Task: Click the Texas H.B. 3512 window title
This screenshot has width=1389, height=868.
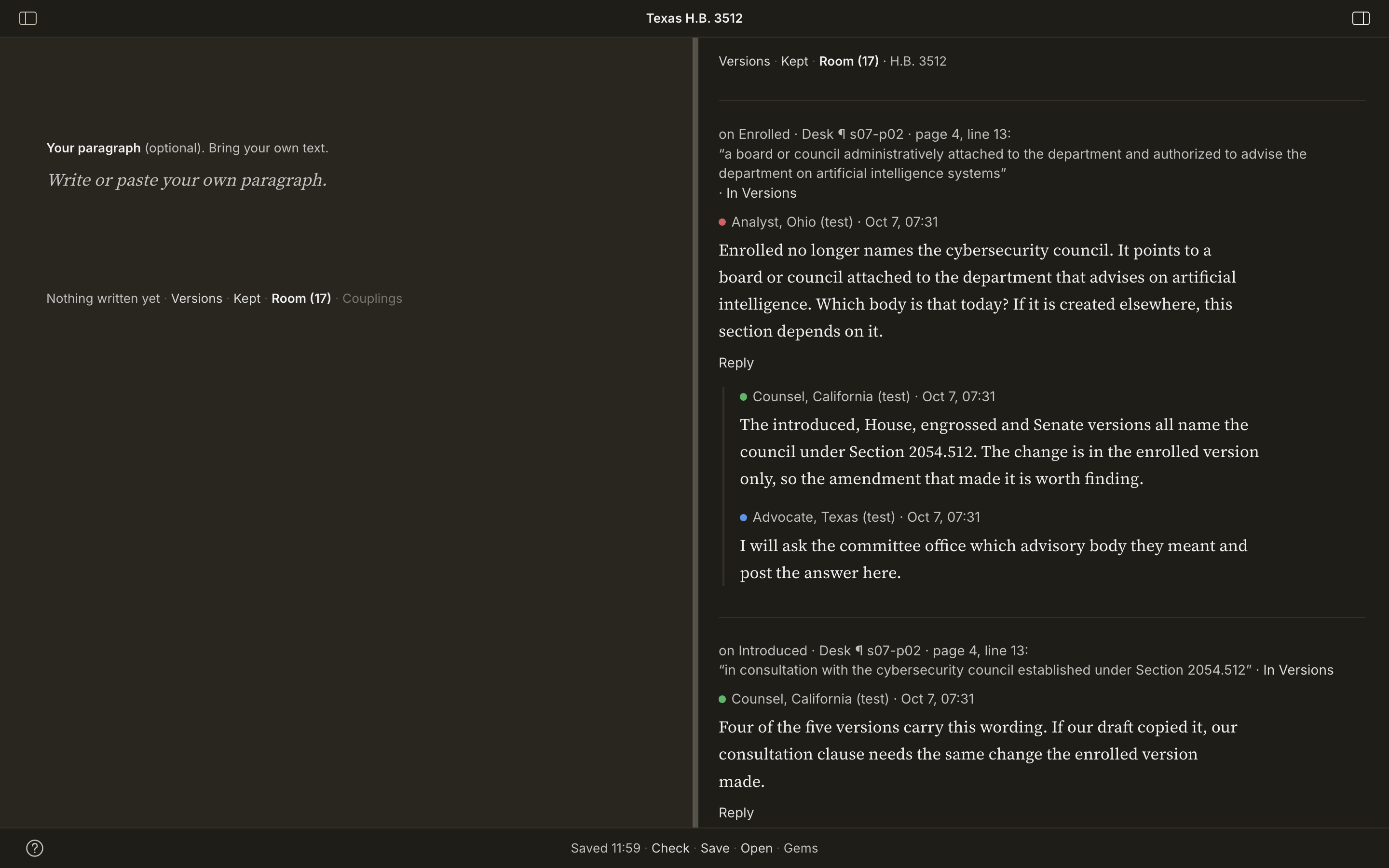Action: [x=694, y=18]
